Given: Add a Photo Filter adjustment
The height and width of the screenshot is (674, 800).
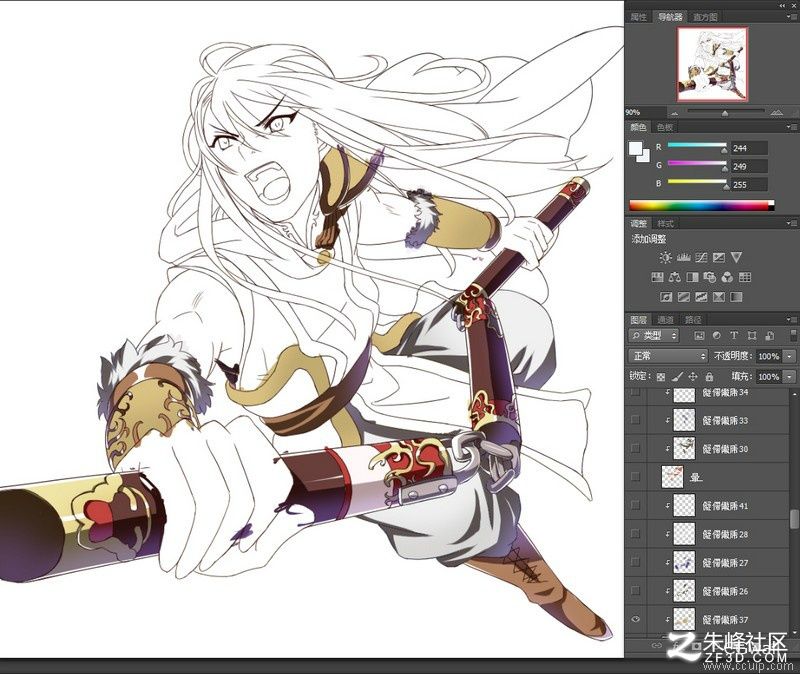Looking at the screenshot, I should [710, 277].
